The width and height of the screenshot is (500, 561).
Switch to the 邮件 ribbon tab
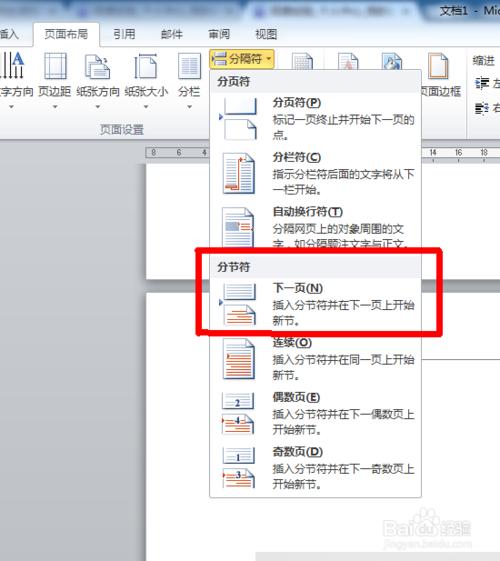click(172, 34)
